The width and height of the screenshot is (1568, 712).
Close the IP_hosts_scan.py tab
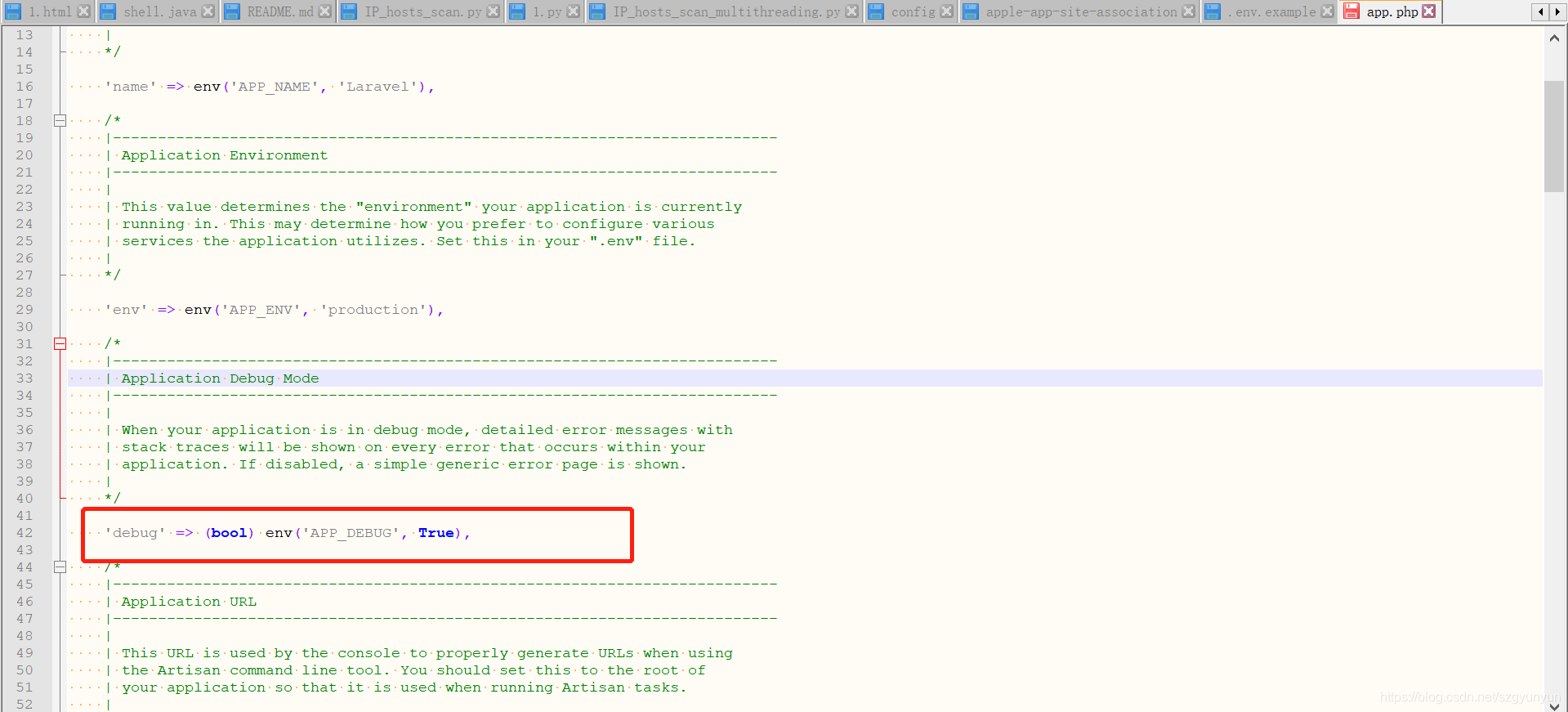tap(493, 11)
